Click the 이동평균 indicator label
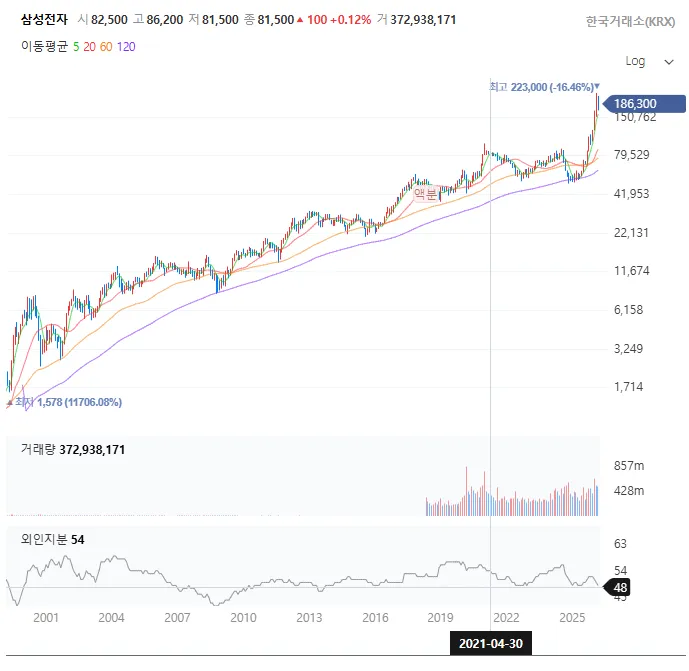Image resolution: width=689 pixels, height=671 pixels. pos(44,46)
